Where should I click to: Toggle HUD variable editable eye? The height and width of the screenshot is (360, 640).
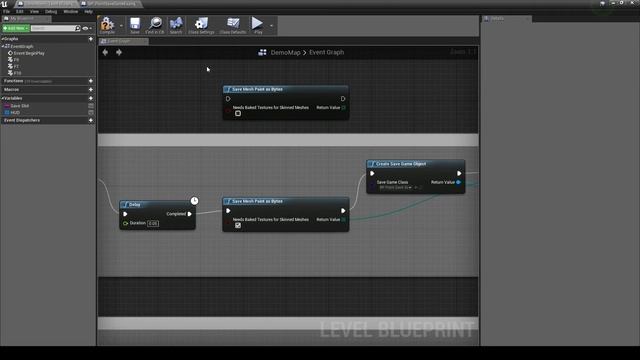tap(91, 112)
